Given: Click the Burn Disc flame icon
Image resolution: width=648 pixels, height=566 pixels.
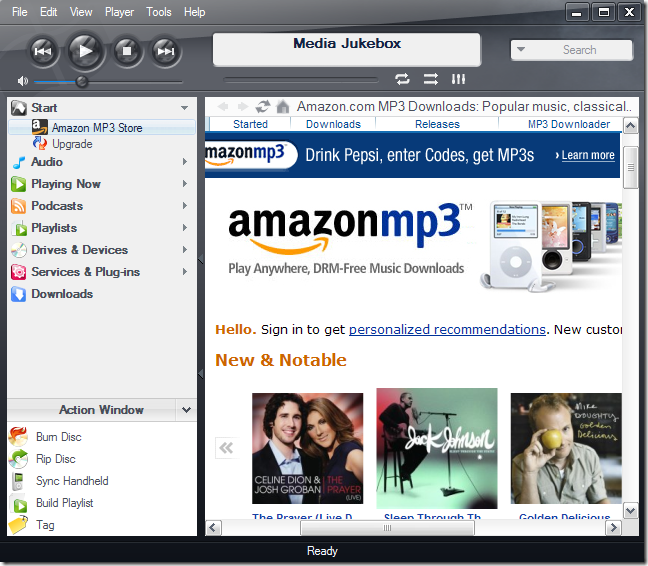Looking at the screenshot, I should tap(18, 437).
